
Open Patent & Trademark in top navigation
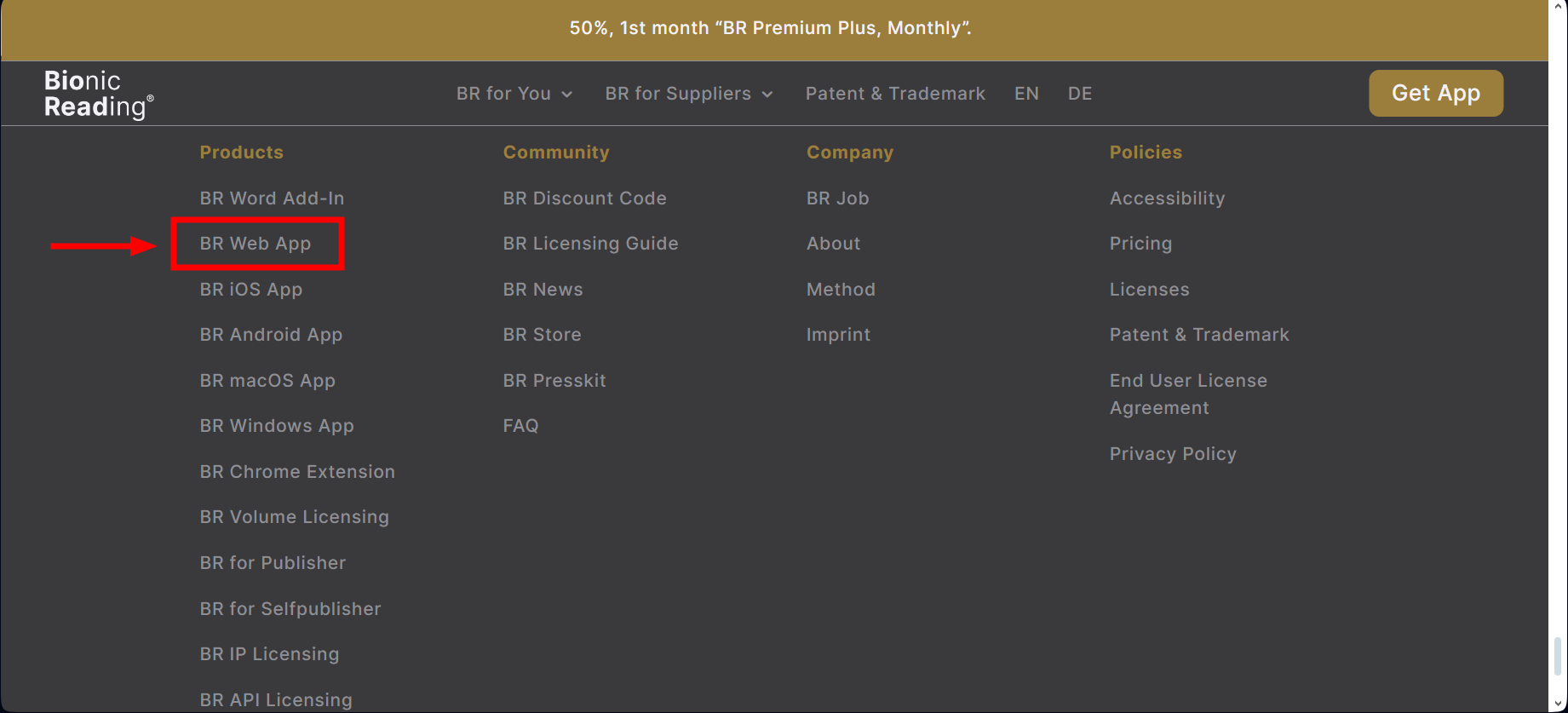tap(894, 94)
